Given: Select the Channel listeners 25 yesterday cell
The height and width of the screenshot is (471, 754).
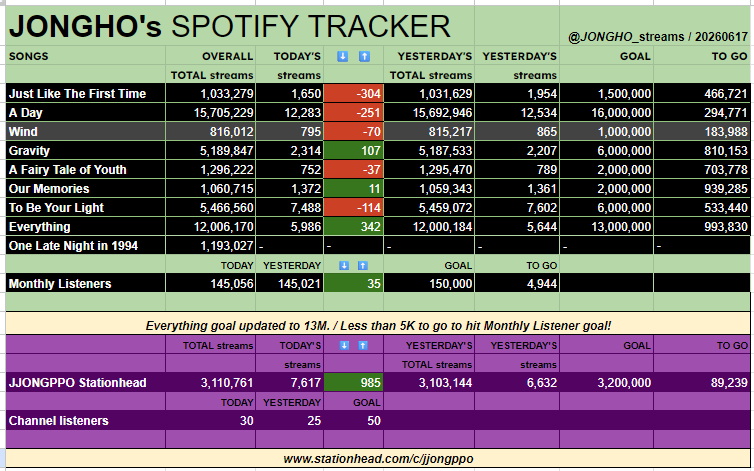Looking at the screenshot, I should (289, 420).
